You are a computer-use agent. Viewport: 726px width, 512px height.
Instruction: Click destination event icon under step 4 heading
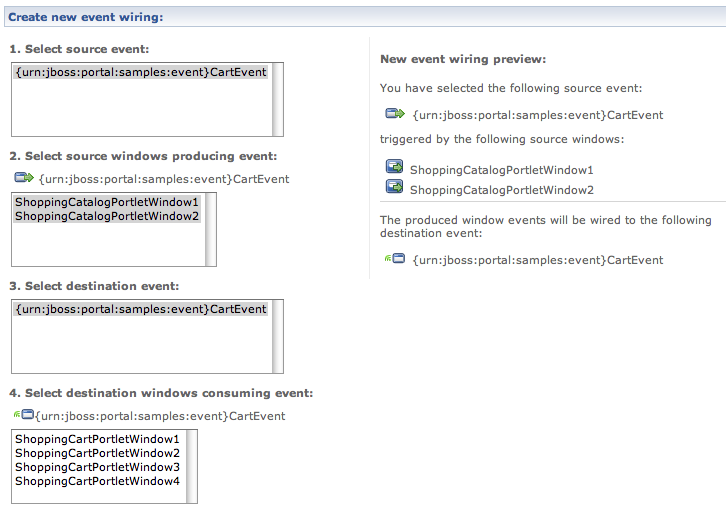pyautogui.click(x=23, y=415)
